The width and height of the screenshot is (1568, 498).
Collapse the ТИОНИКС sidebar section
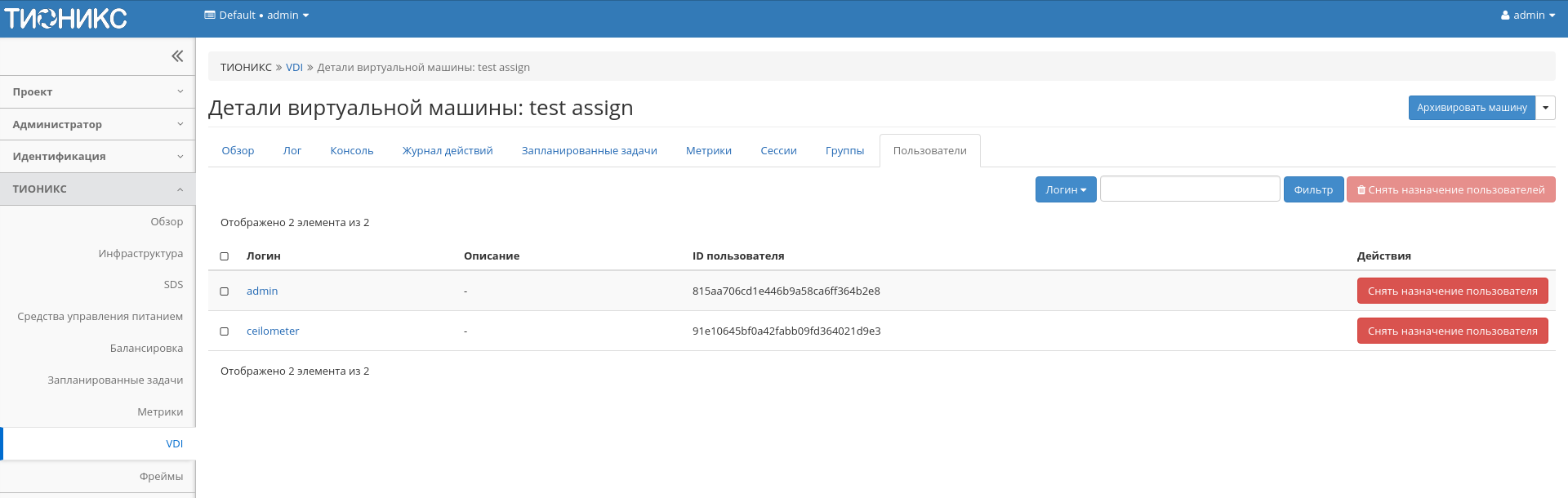98,189
